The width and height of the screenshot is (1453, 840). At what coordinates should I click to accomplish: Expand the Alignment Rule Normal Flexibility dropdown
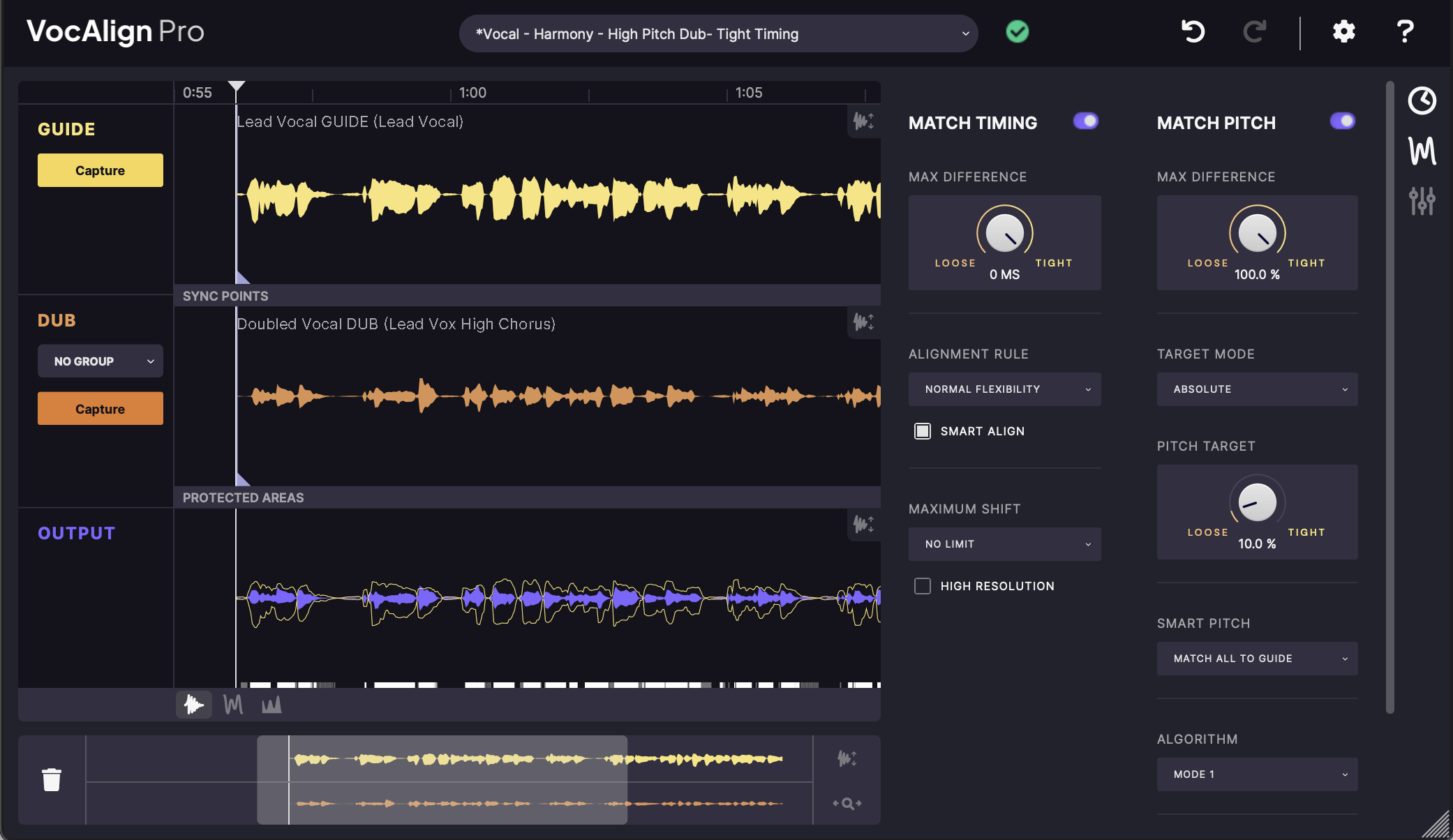pyautogui.click(x=1004, y=389)
